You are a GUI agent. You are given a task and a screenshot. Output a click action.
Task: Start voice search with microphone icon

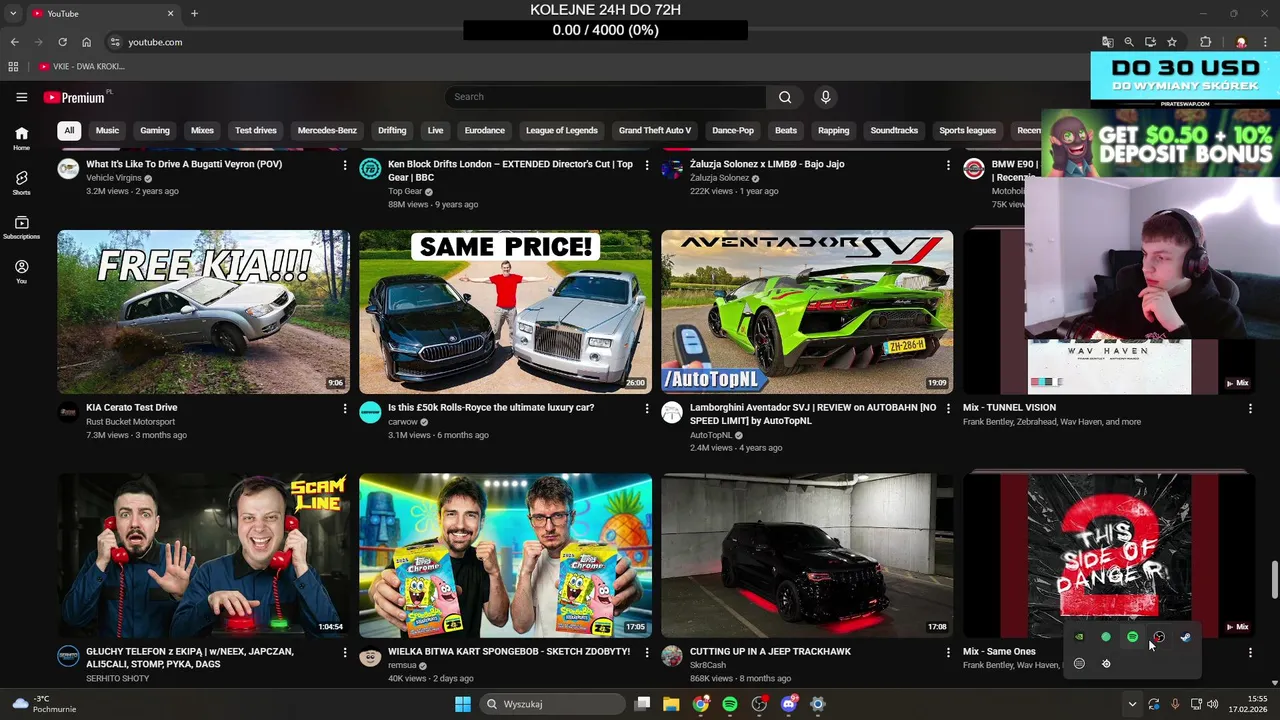pos(825,97)
